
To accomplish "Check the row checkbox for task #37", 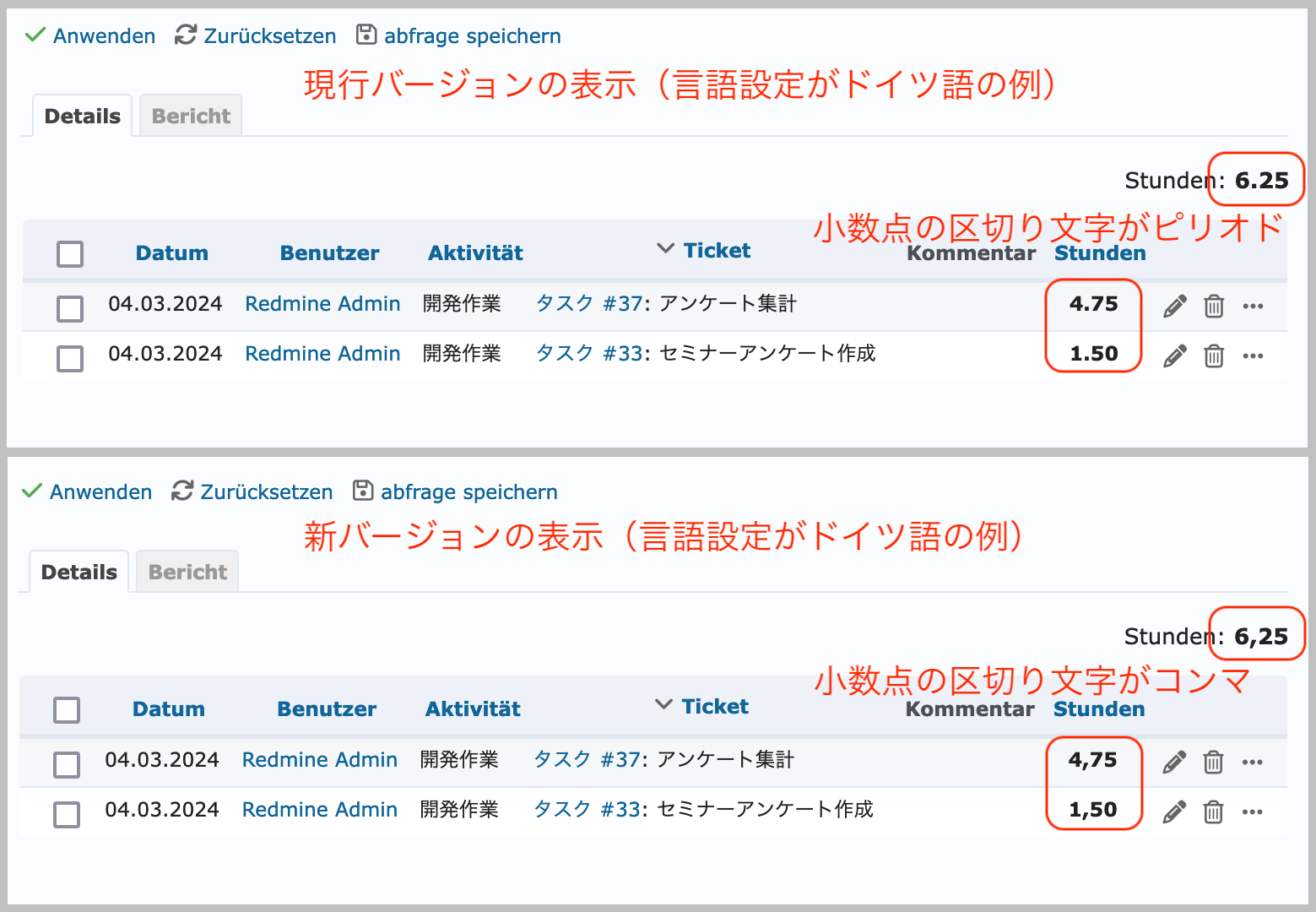I will tap(69, 307).
